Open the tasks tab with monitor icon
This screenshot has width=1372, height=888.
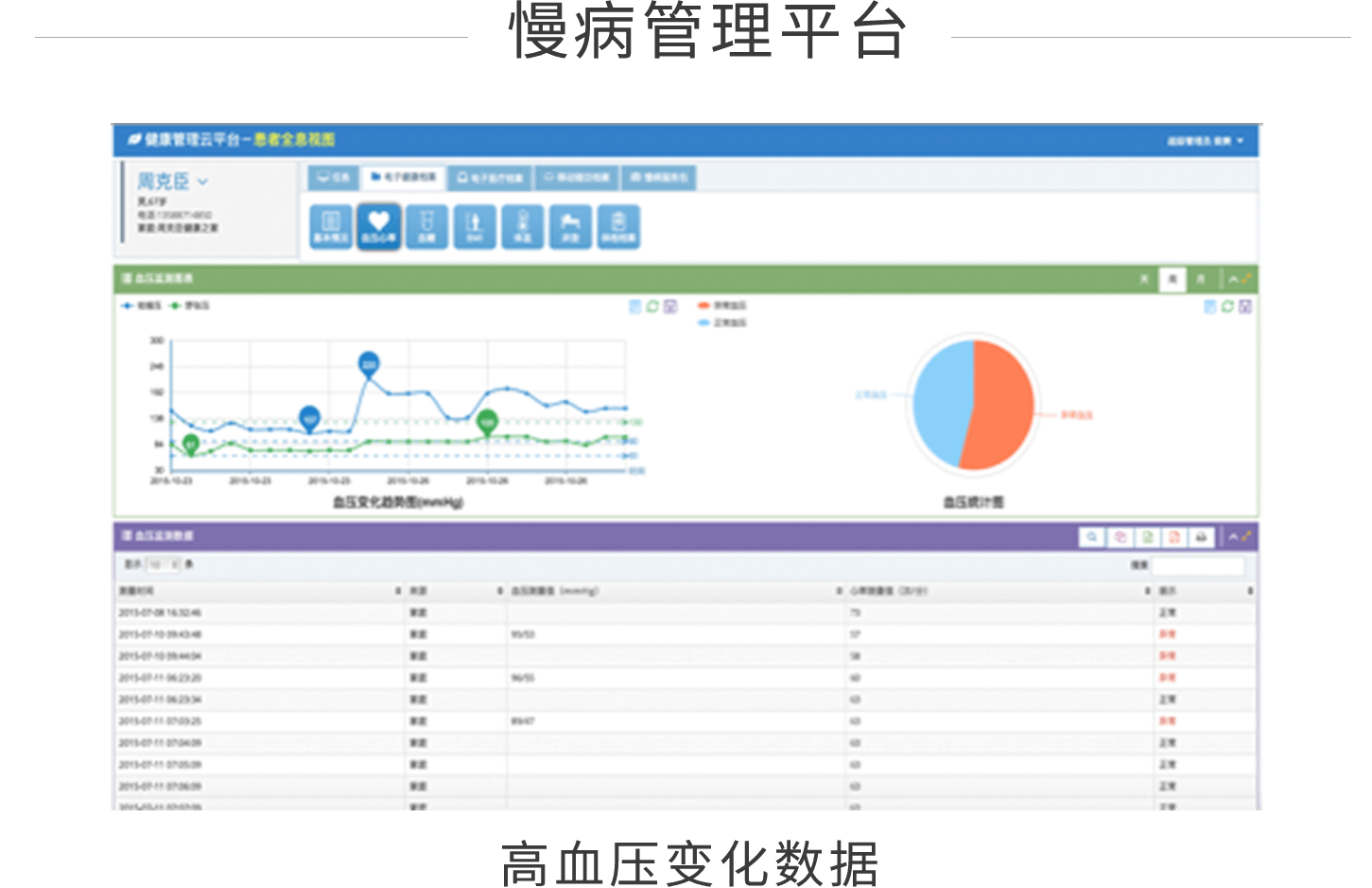pyautogui.click(x=333, y=177)
